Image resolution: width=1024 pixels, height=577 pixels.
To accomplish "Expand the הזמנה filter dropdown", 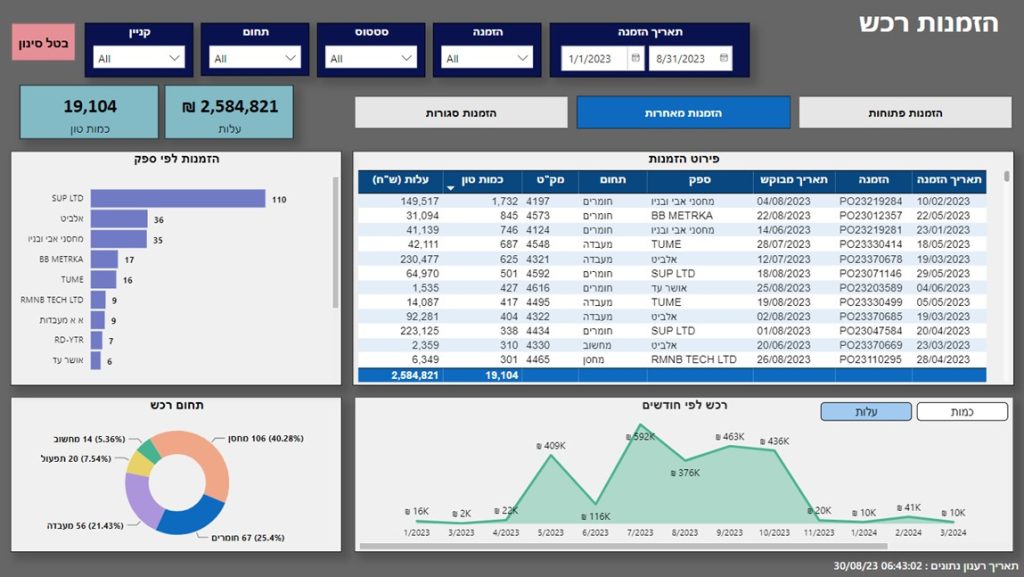I will (487, 58).
